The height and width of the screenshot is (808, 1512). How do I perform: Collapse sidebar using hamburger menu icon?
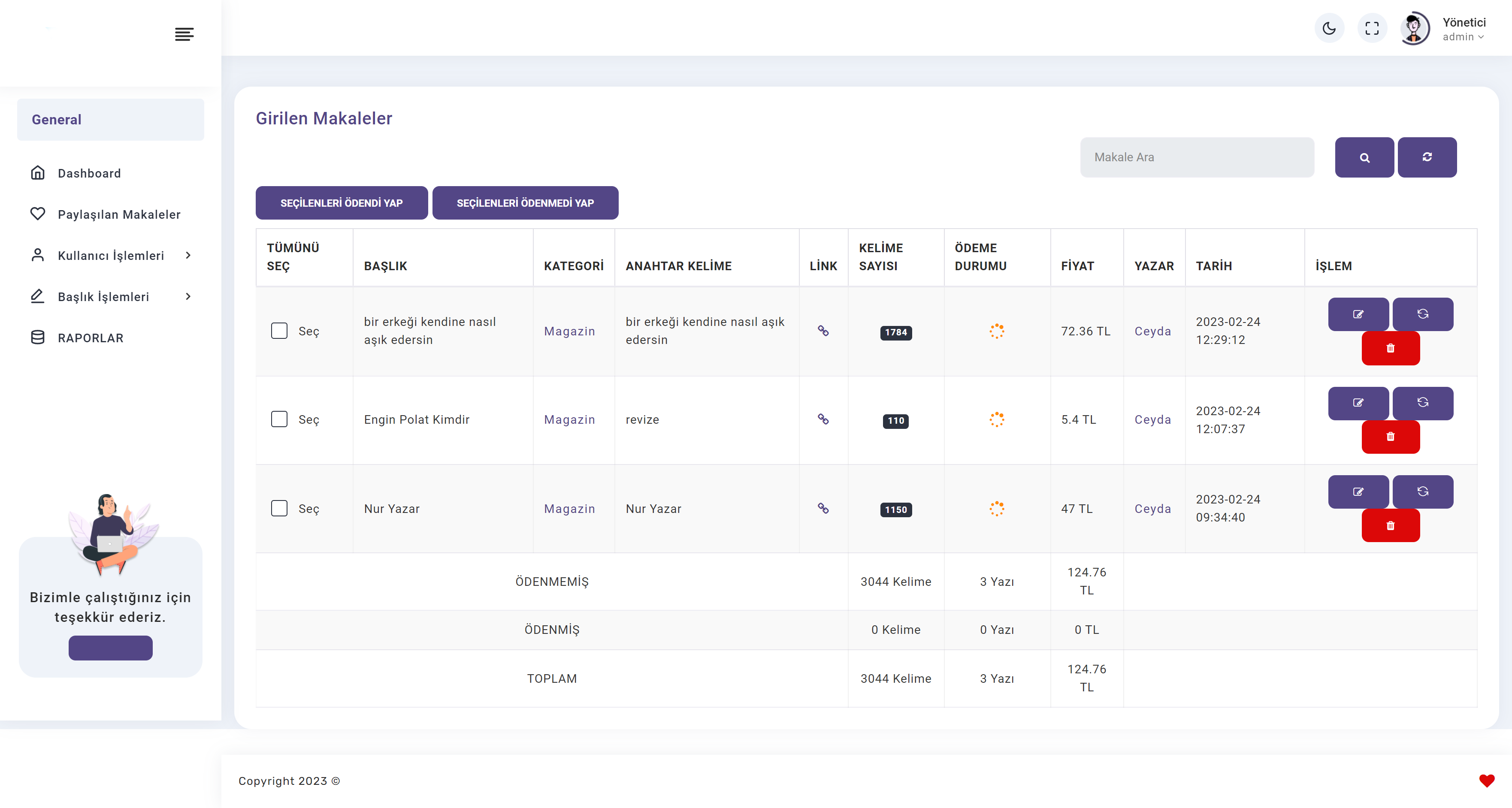pyautogui.click(x=184, y=34)
